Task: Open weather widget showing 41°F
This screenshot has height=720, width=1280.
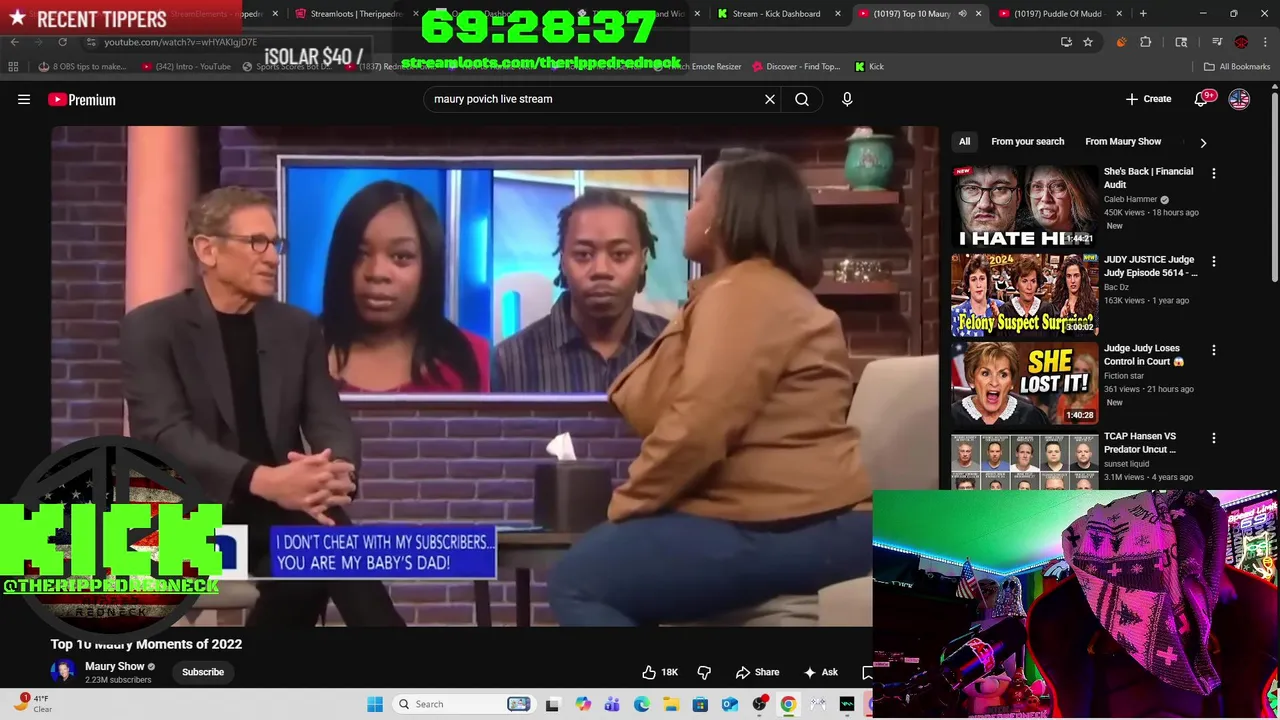Action: [x=33, y=704]
